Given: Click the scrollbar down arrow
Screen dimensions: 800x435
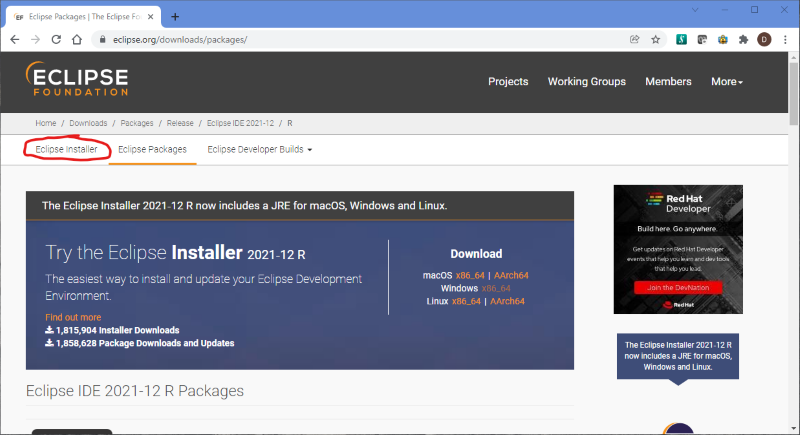Looking at the screenshot, I should [x=793, y=429].
